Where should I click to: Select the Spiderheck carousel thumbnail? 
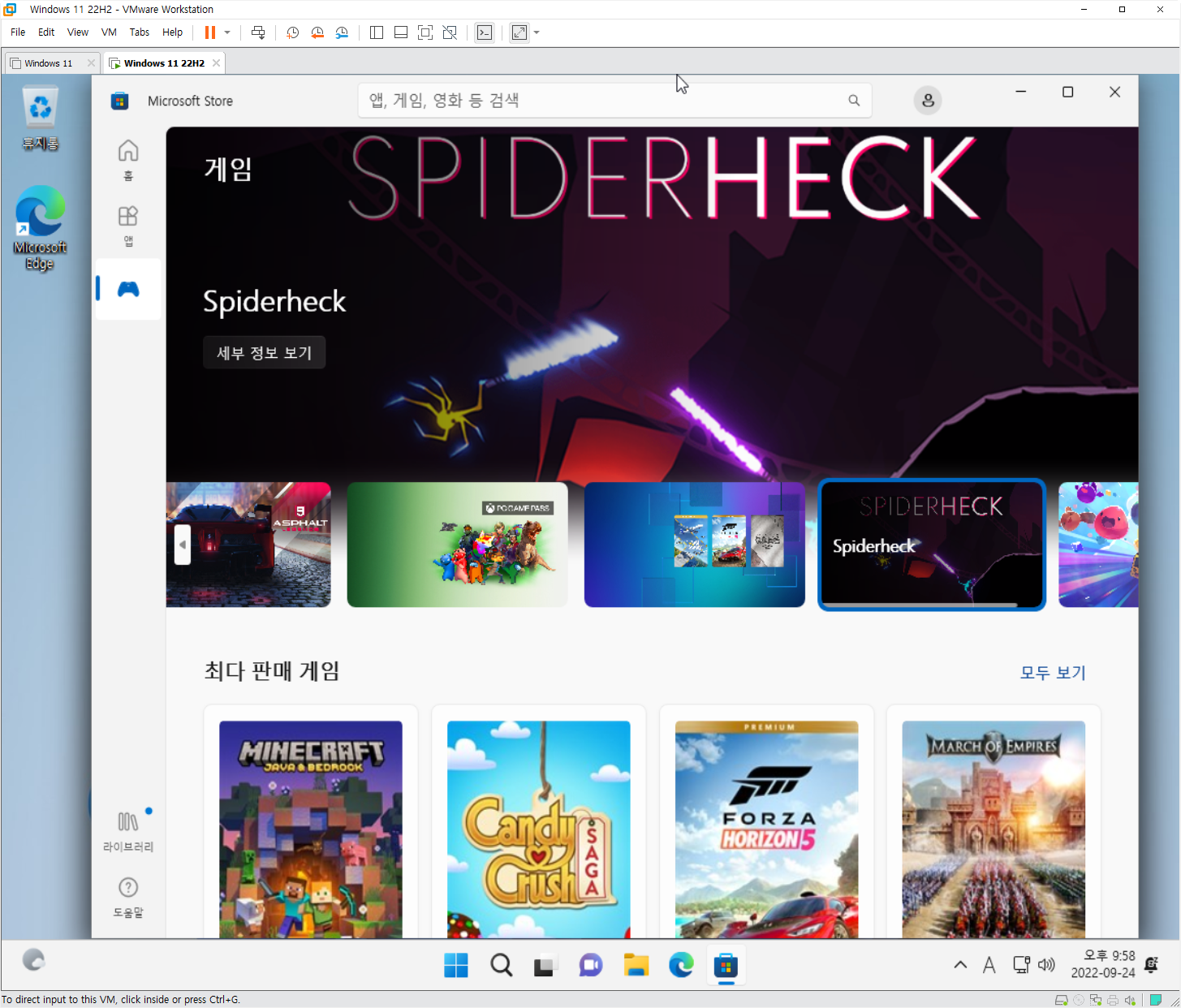click(932, 545)
